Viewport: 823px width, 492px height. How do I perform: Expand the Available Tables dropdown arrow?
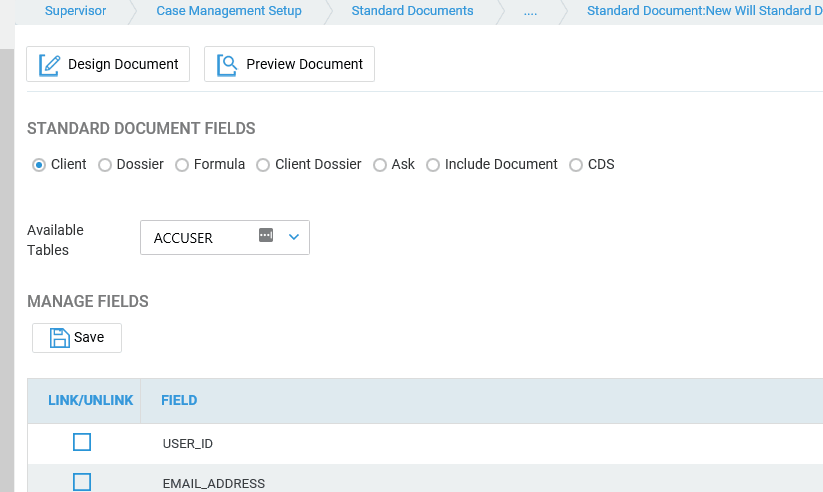(294, 237)
